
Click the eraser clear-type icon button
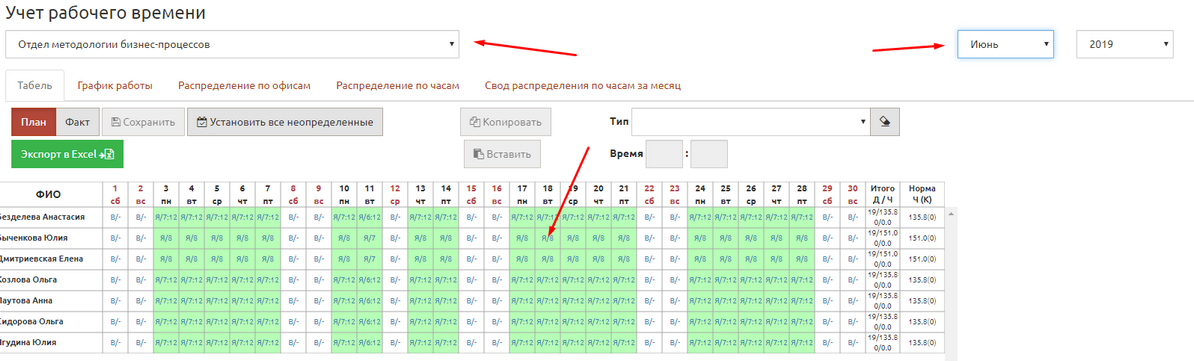[x=885, y=121]
